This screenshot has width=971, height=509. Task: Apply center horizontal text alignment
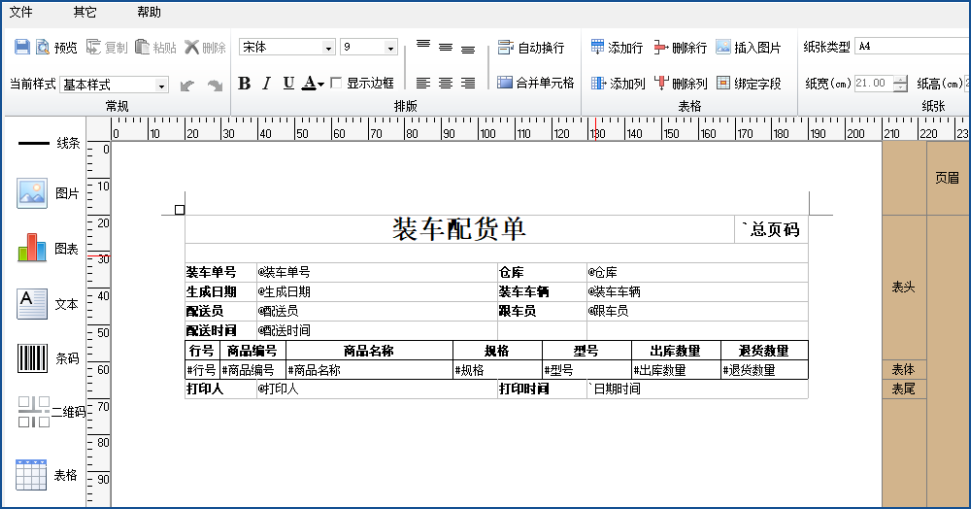point(445,84)
